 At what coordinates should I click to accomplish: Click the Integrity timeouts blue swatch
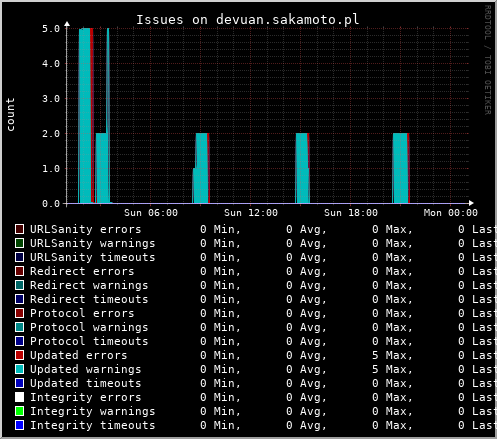[x=20, y=425]
